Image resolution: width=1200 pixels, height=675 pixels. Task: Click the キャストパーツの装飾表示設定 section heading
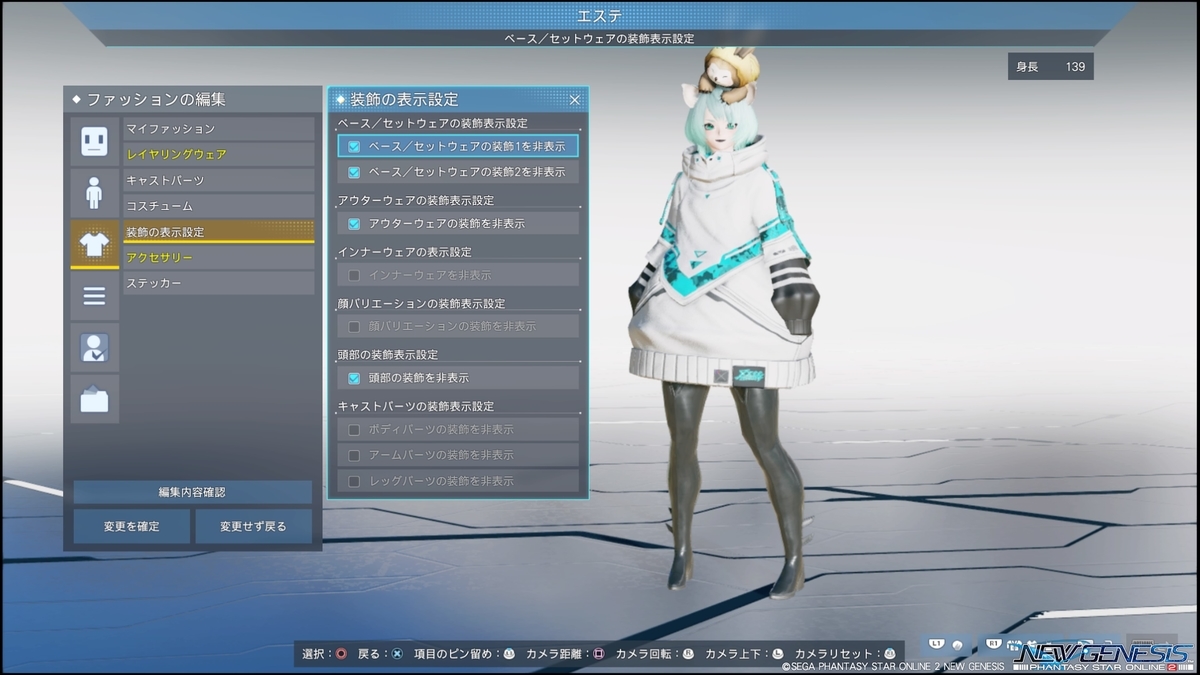(416, 406)
